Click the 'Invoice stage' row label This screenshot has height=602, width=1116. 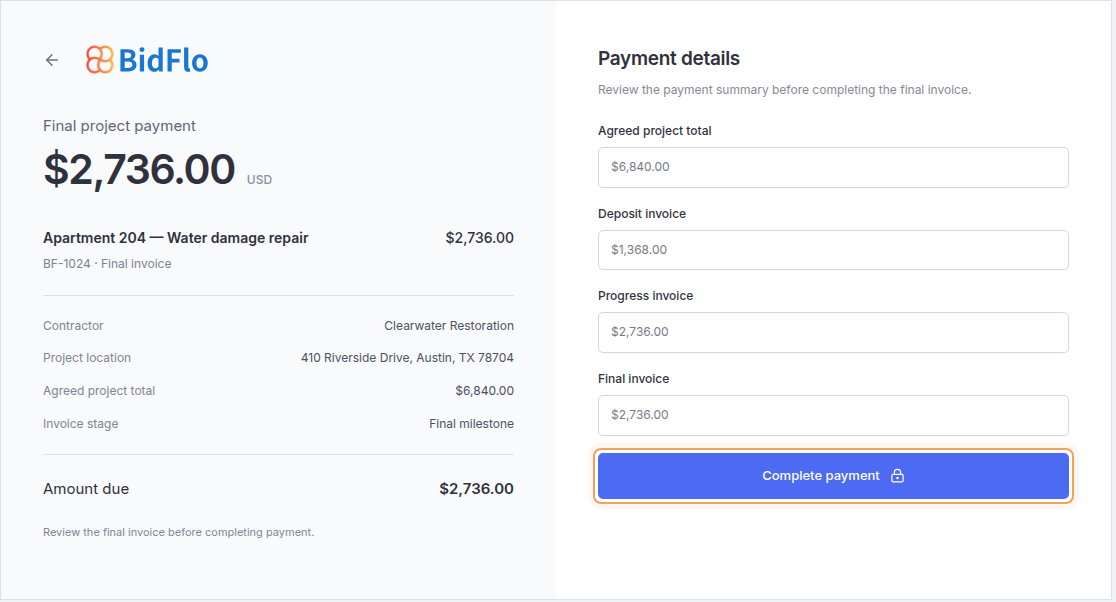[x=80, y=423]
